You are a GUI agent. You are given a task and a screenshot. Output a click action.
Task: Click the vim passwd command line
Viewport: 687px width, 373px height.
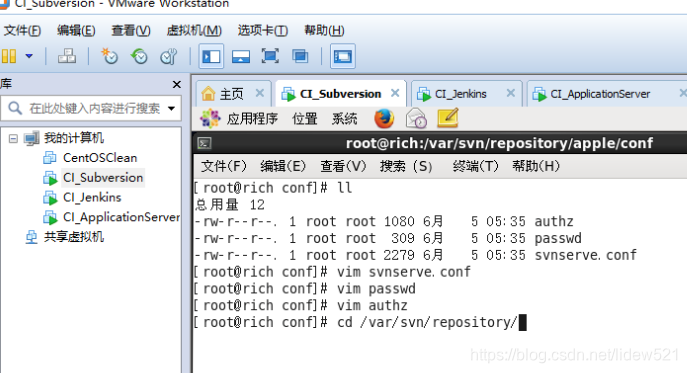tap(305, 288)
